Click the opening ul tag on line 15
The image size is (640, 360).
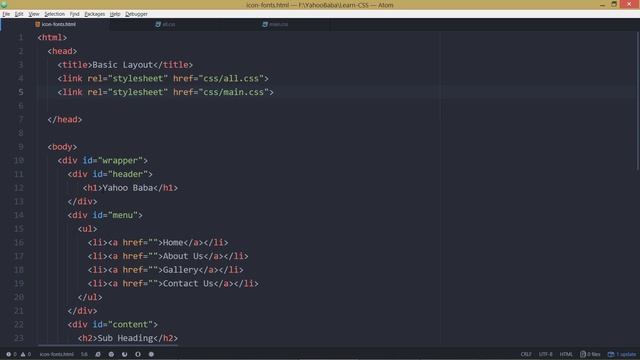tap(87, 229)
